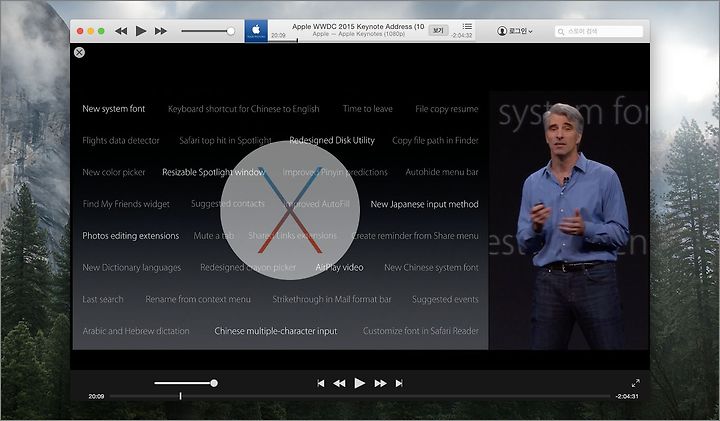720x421 pixels.
Task: Play video from overlay control bar
Action: pos(360,383)
